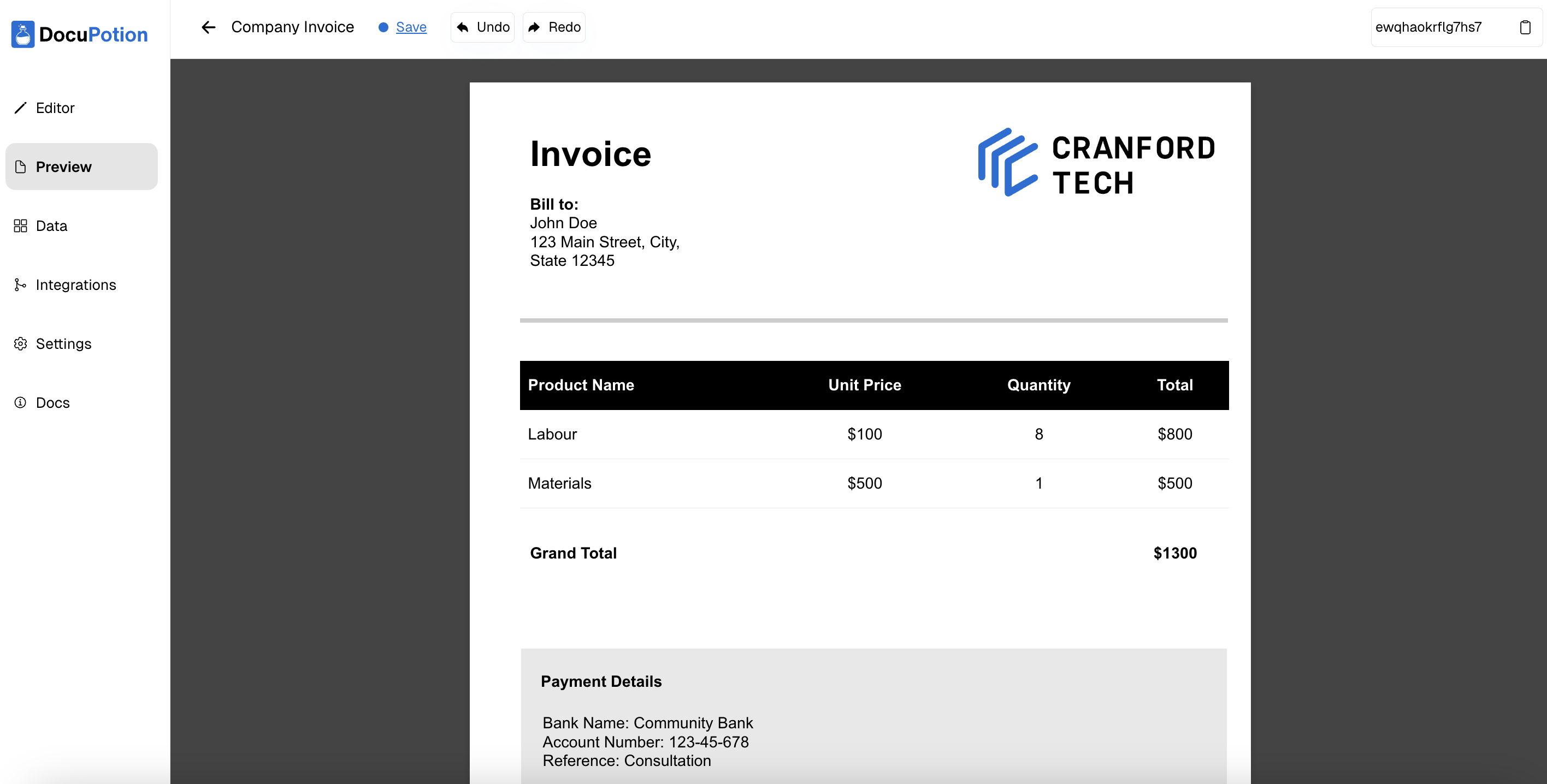The height and width of the screenshot is (784, 1547).
Task: Switch to the Data section
Action: 52,225
